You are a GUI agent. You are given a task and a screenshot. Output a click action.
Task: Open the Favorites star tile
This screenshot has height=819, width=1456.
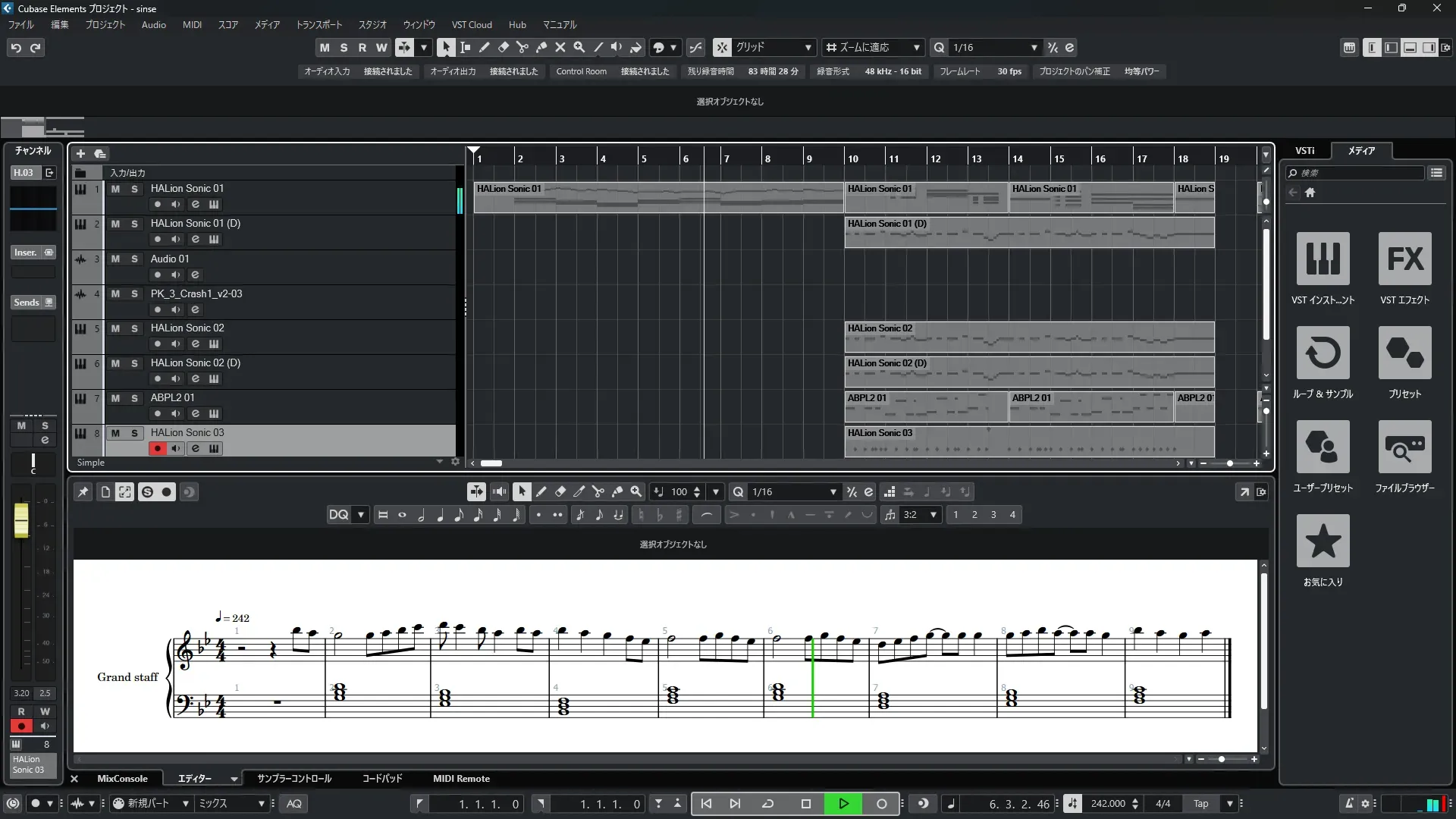click(x=1323, y=541)
